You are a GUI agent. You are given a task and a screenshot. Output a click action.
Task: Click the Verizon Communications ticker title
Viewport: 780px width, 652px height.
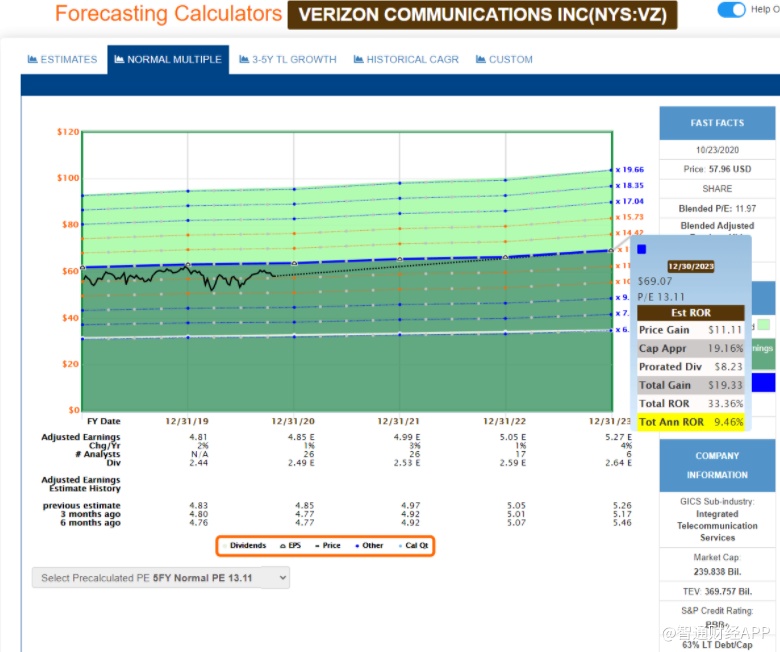482,15
